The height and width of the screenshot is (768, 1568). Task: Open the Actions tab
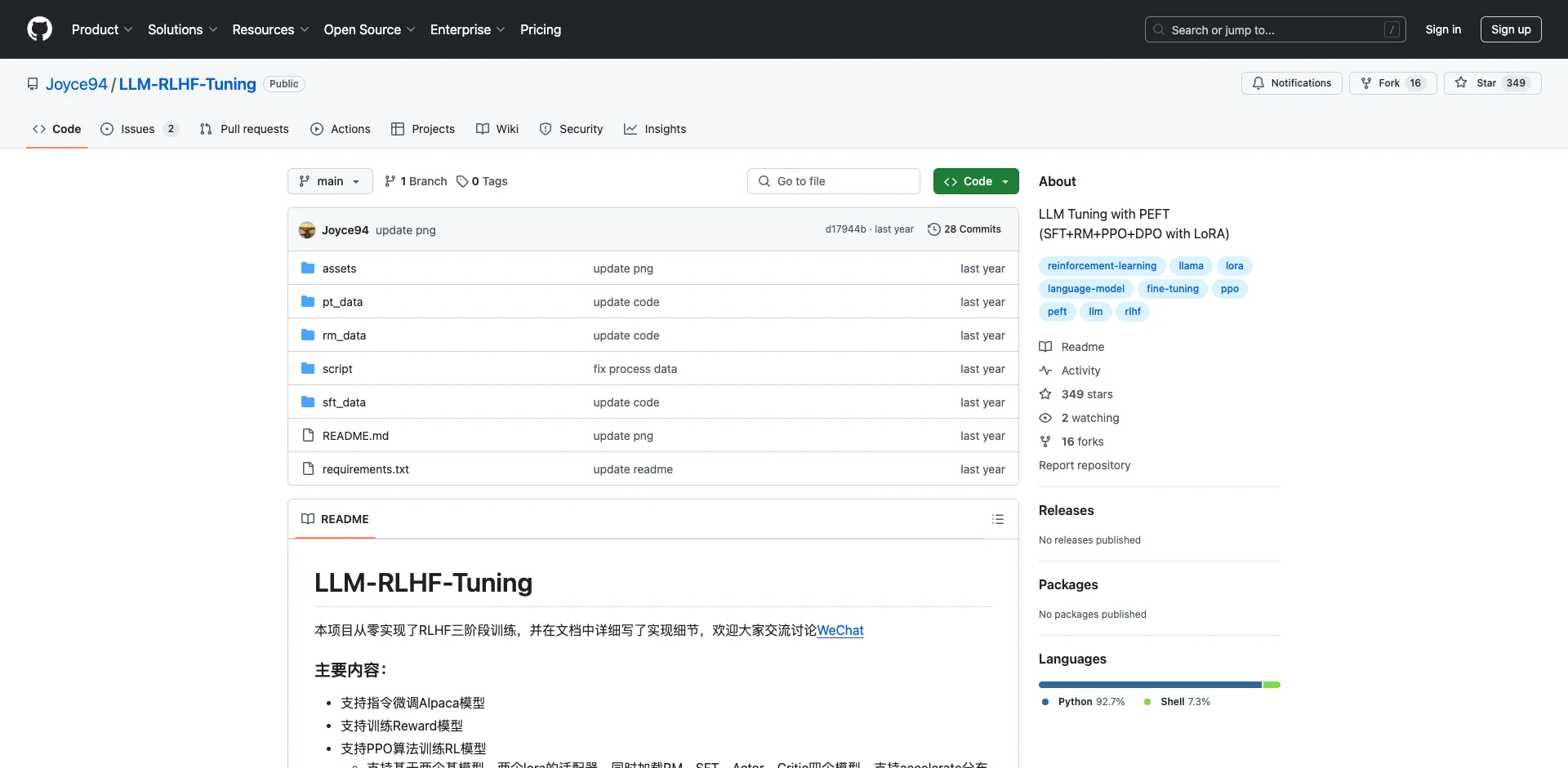tap(341, 129)
